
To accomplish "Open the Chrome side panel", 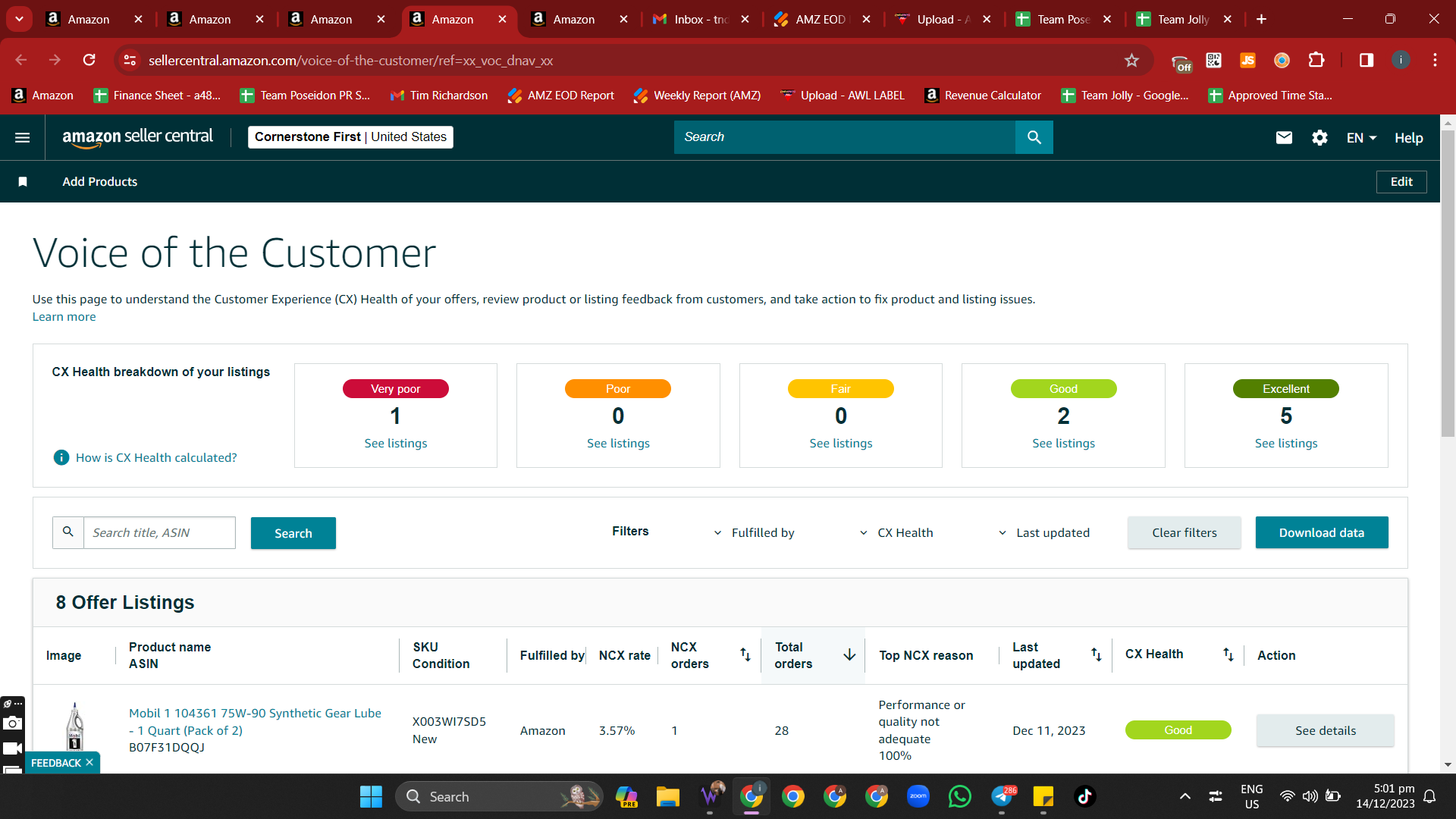I will pyautogui.click(x=1367, y=60).
